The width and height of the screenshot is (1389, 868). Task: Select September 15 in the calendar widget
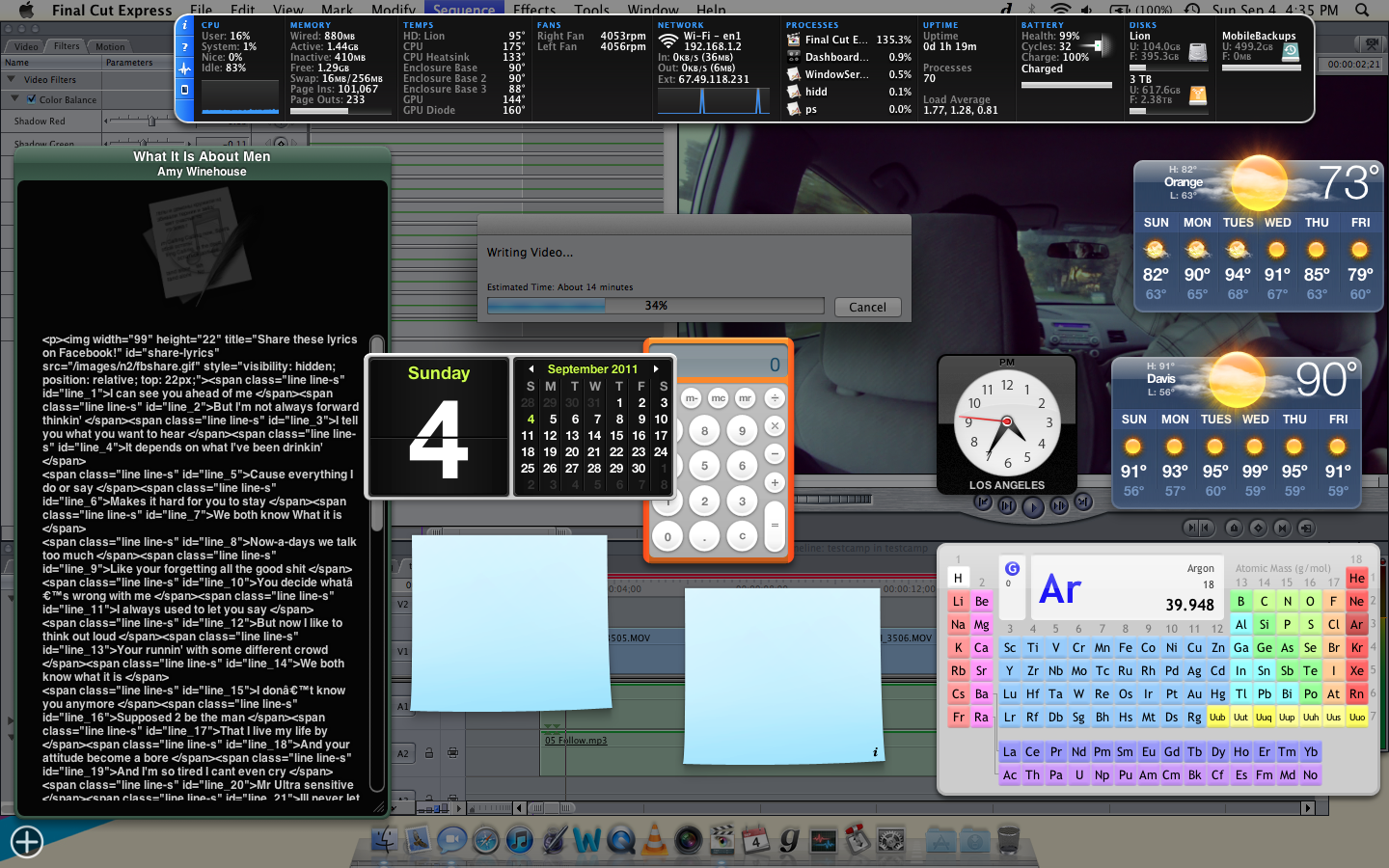pyautogui.click(x=616, y=435)
